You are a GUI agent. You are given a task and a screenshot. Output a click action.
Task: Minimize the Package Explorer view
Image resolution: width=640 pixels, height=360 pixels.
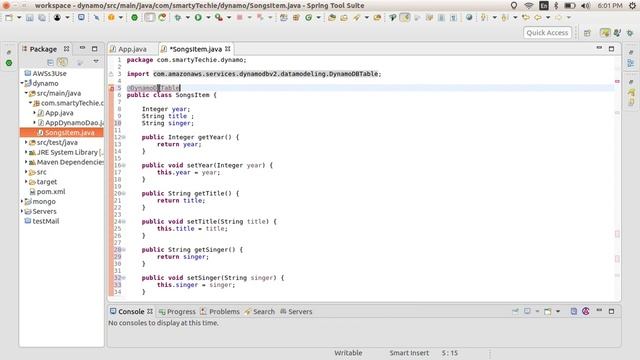[82, 48]
